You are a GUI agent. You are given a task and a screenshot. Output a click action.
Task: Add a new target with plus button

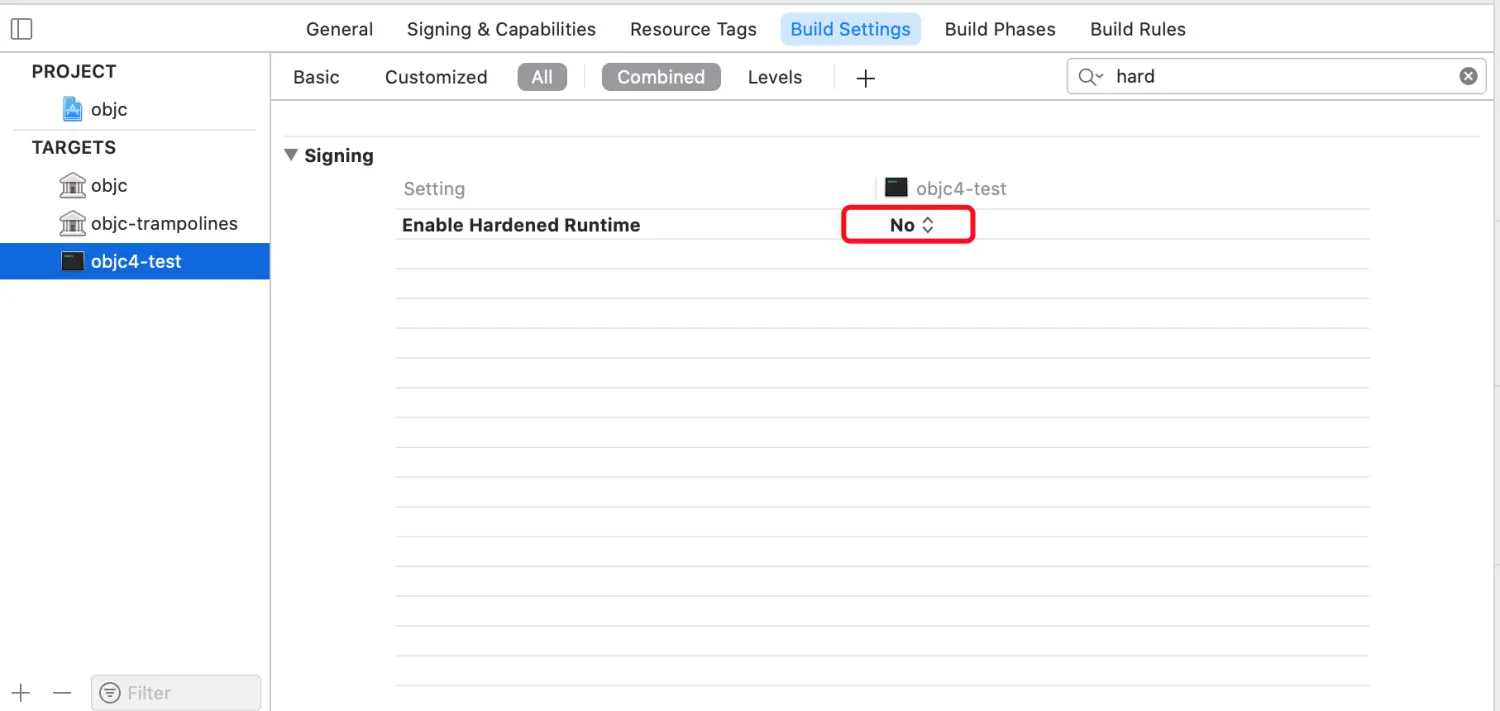click(x=21, y=693)
